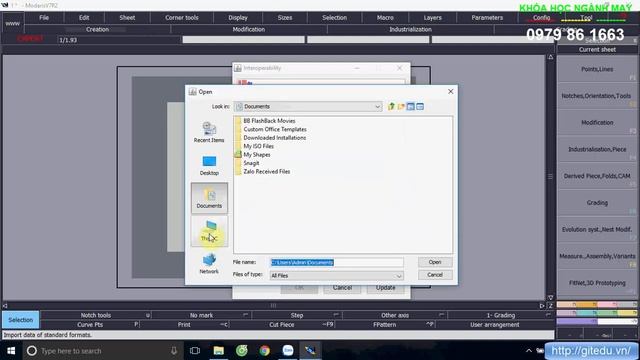Viewport: 640px width, 360px height.
Task: Expand Fitnet,3D Prototyping category in right panel
Action: click(597, 282)
